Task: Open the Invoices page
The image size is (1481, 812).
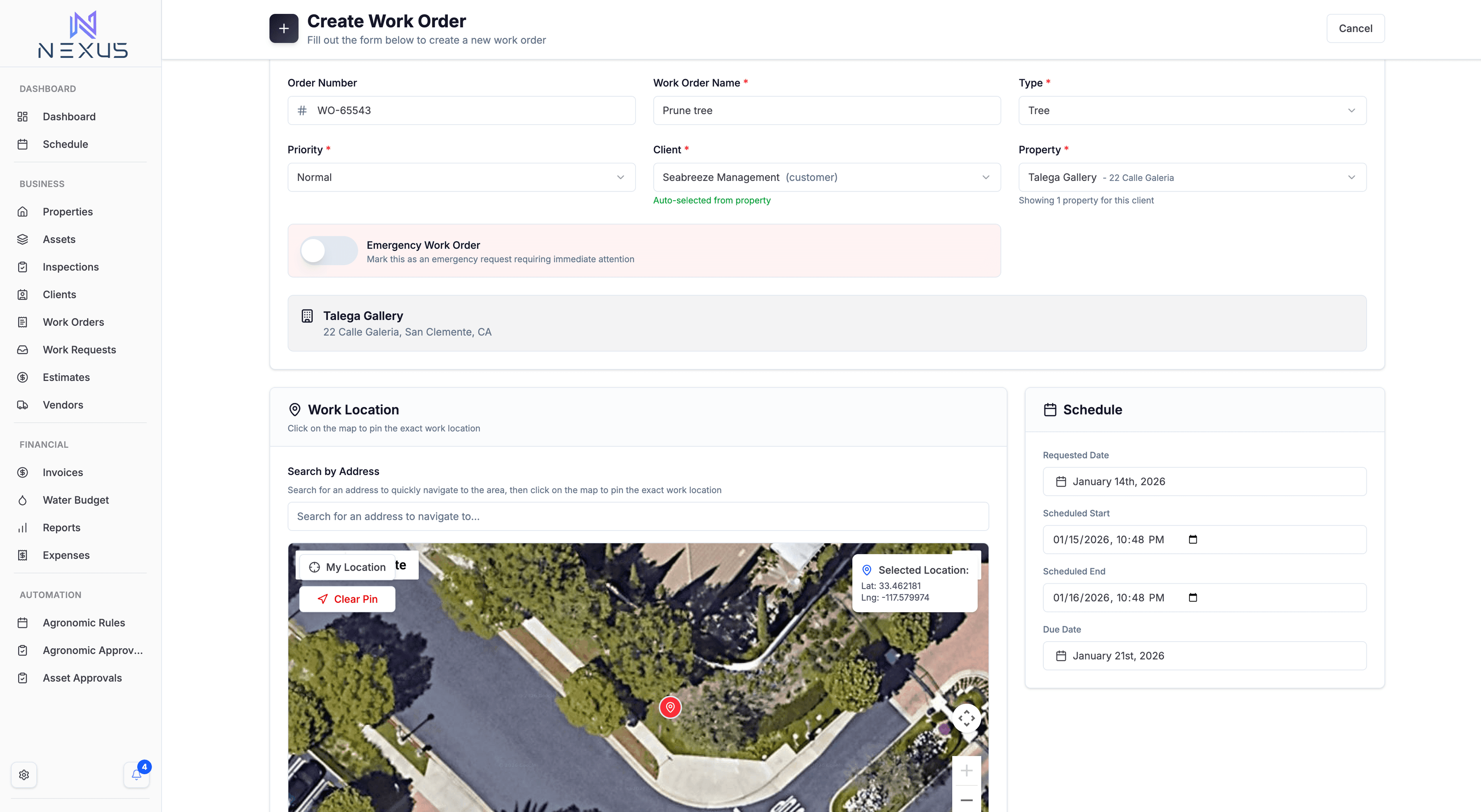Action: tap(62, 472)
